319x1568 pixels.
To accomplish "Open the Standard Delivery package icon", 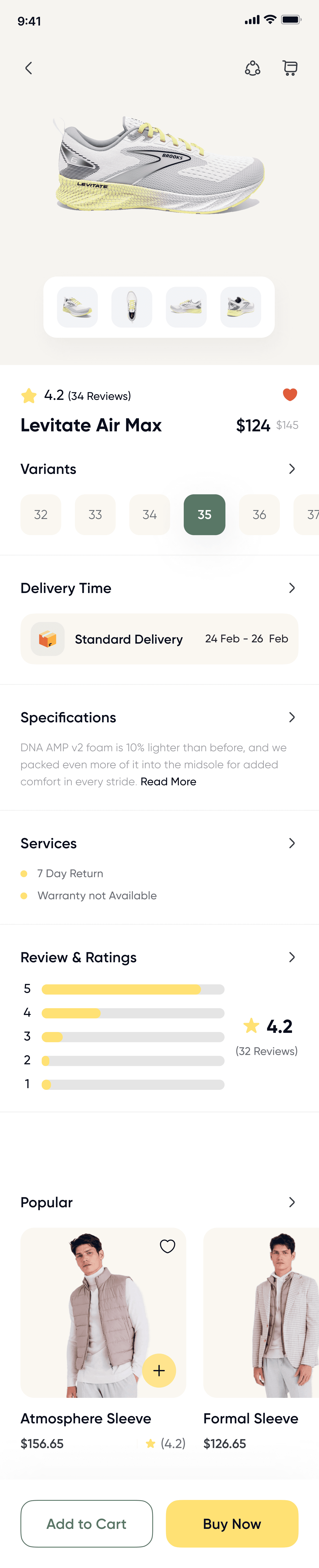I will pos(47,639).
